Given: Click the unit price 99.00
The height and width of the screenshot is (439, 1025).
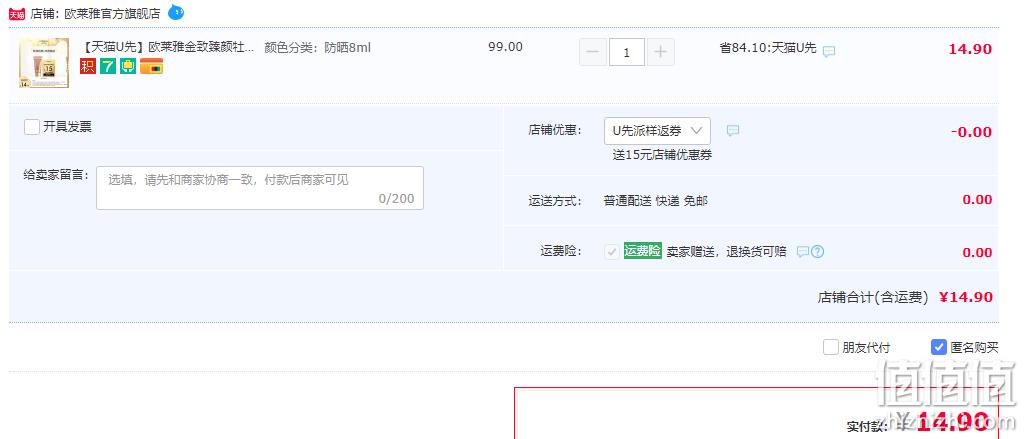Looking at the screenshot, I should click(505, 47).
